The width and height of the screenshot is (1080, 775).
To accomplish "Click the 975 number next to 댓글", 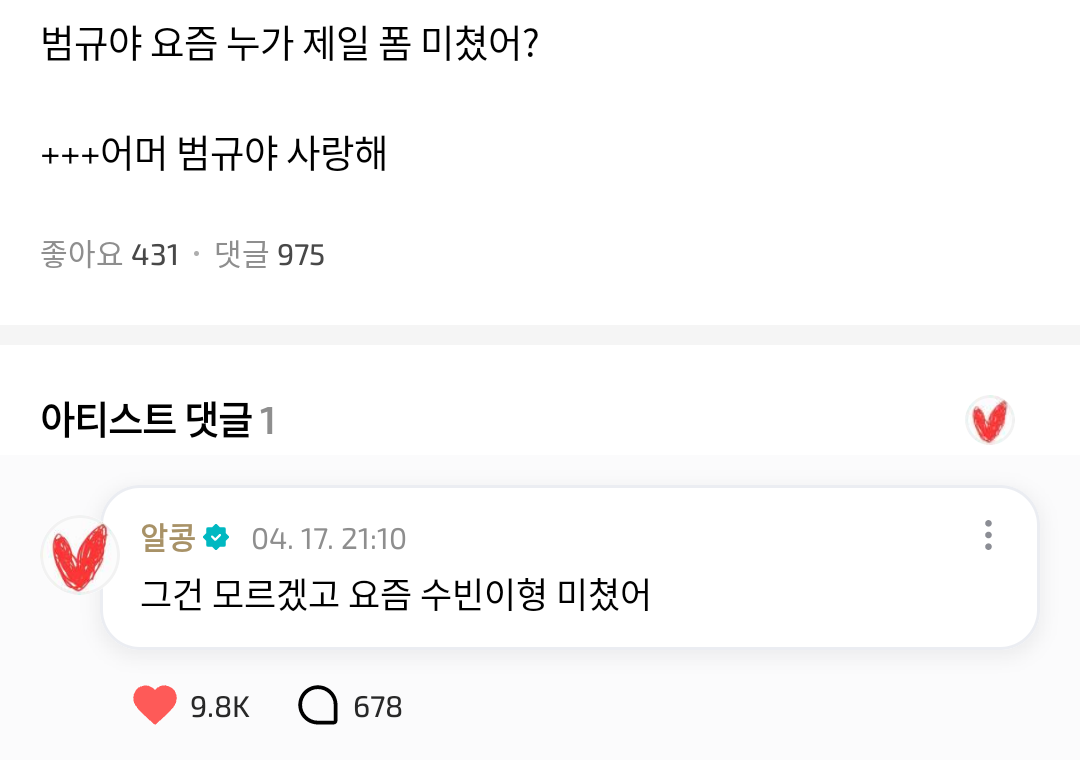I will 301,256.
